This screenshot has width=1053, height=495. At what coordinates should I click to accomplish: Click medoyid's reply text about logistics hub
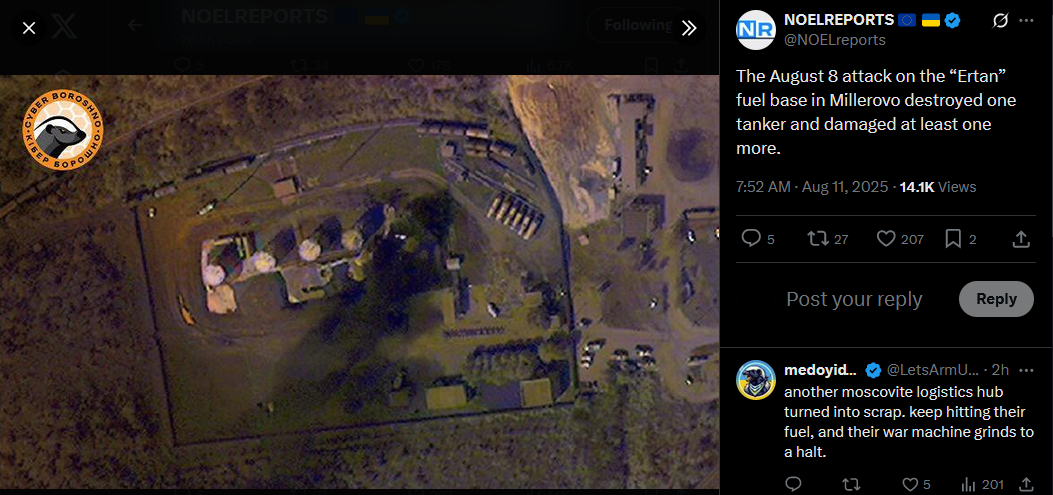[x=909, y=422]
